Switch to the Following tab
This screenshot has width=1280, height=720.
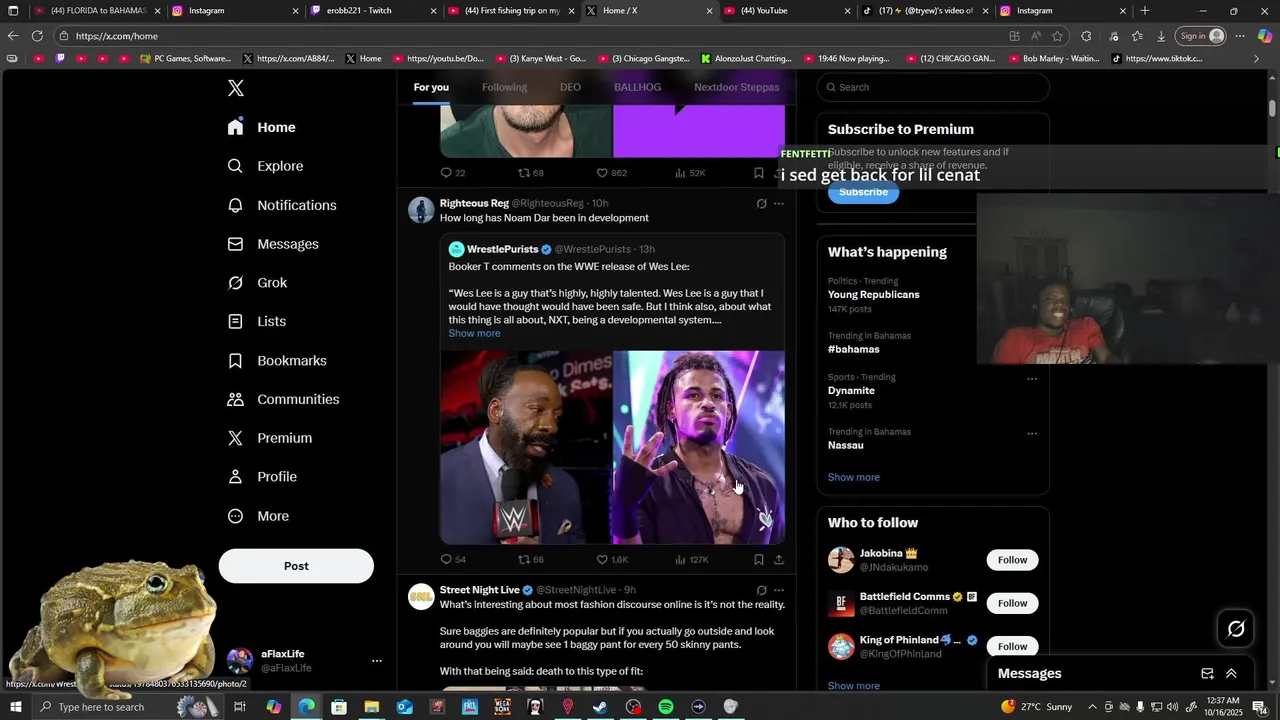pyautogui.click(x=504, y=87)
